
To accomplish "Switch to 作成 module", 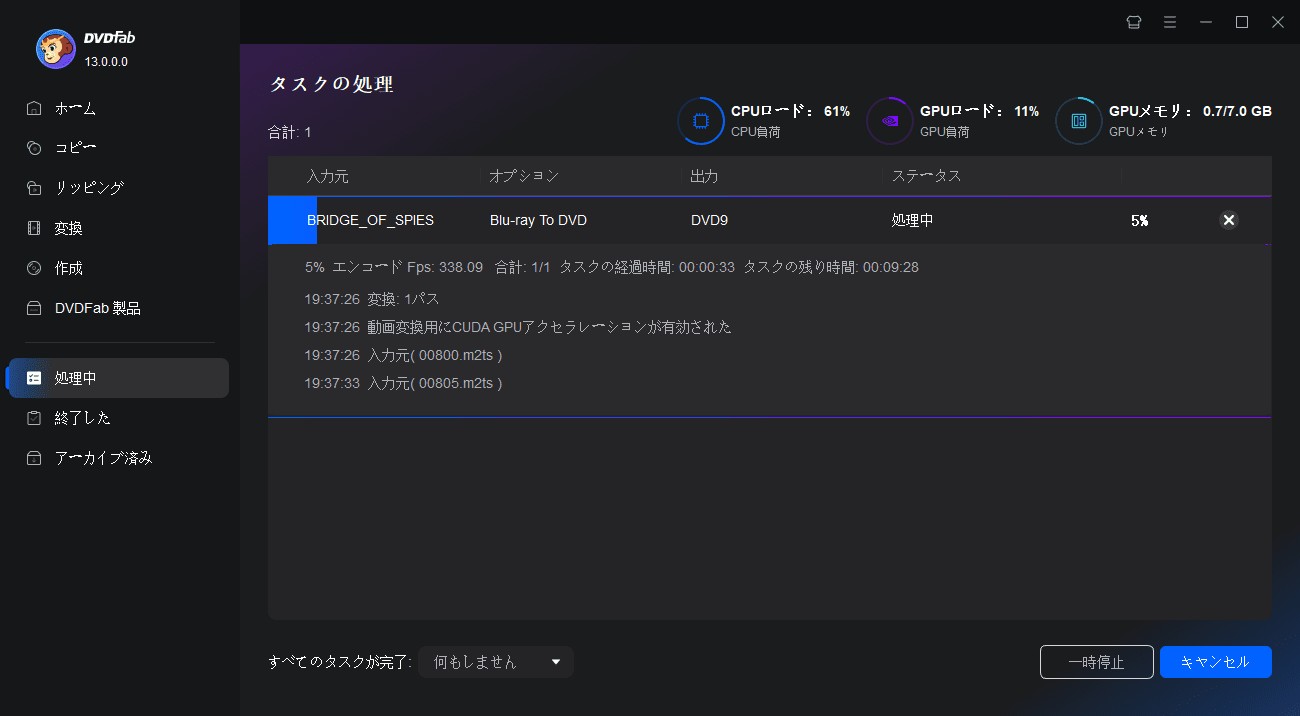I will coord(69,268).
